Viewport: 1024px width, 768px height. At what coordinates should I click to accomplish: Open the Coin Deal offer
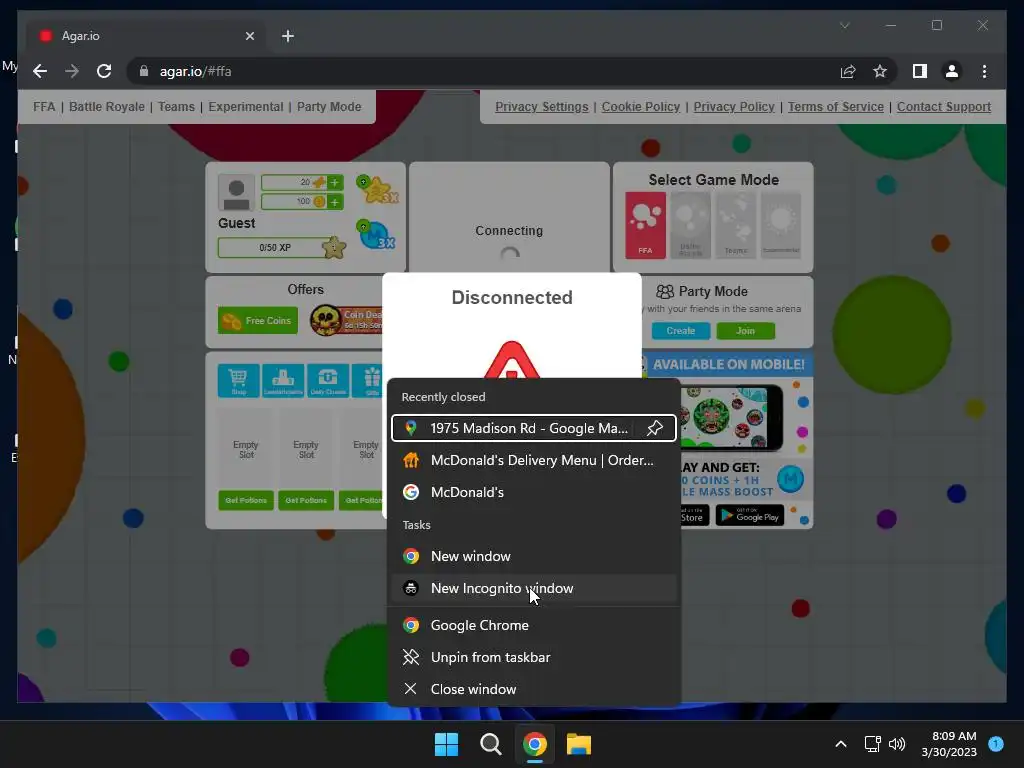(x=346, y=320)
